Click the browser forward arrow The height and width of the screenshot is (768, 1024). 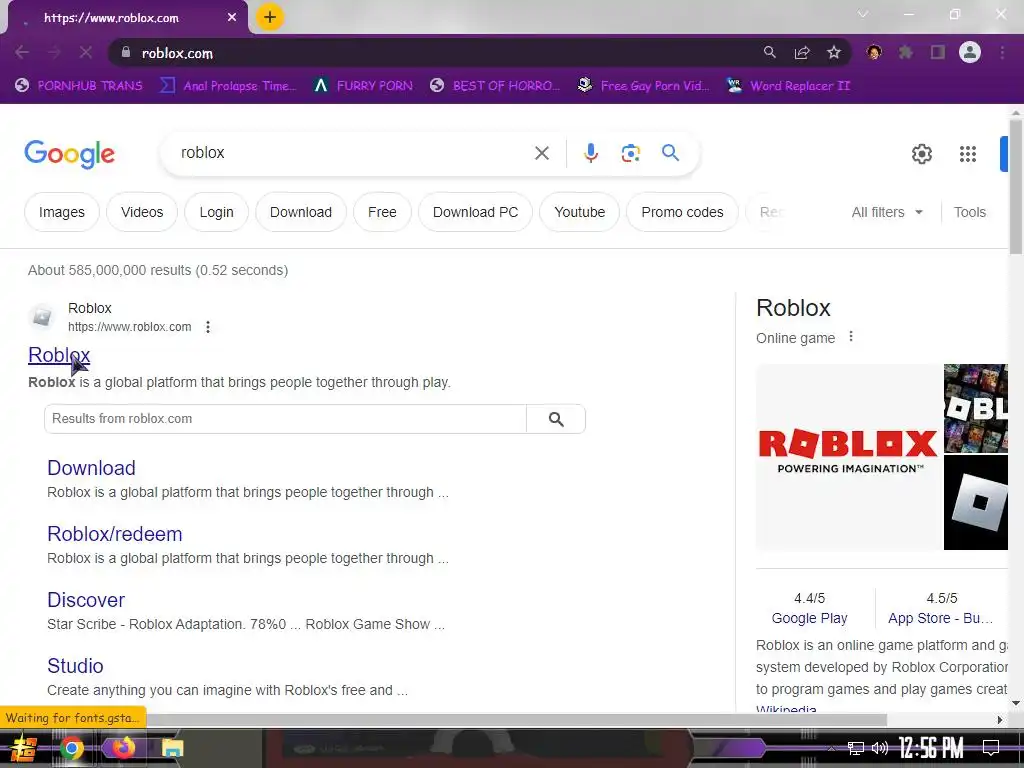[x=54, y=52]
